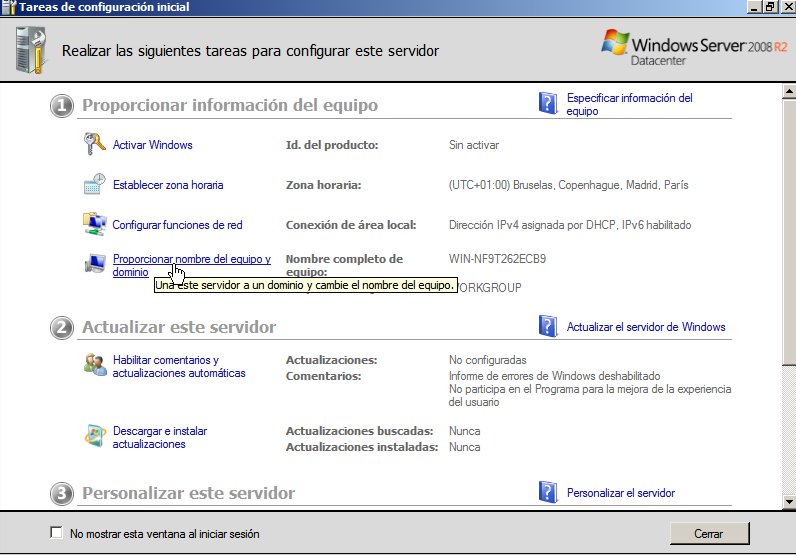This screenshot has height=555, width=796.
Task: Open Proporcionar nombre del equipo y dominio
Action: point(191,265)
